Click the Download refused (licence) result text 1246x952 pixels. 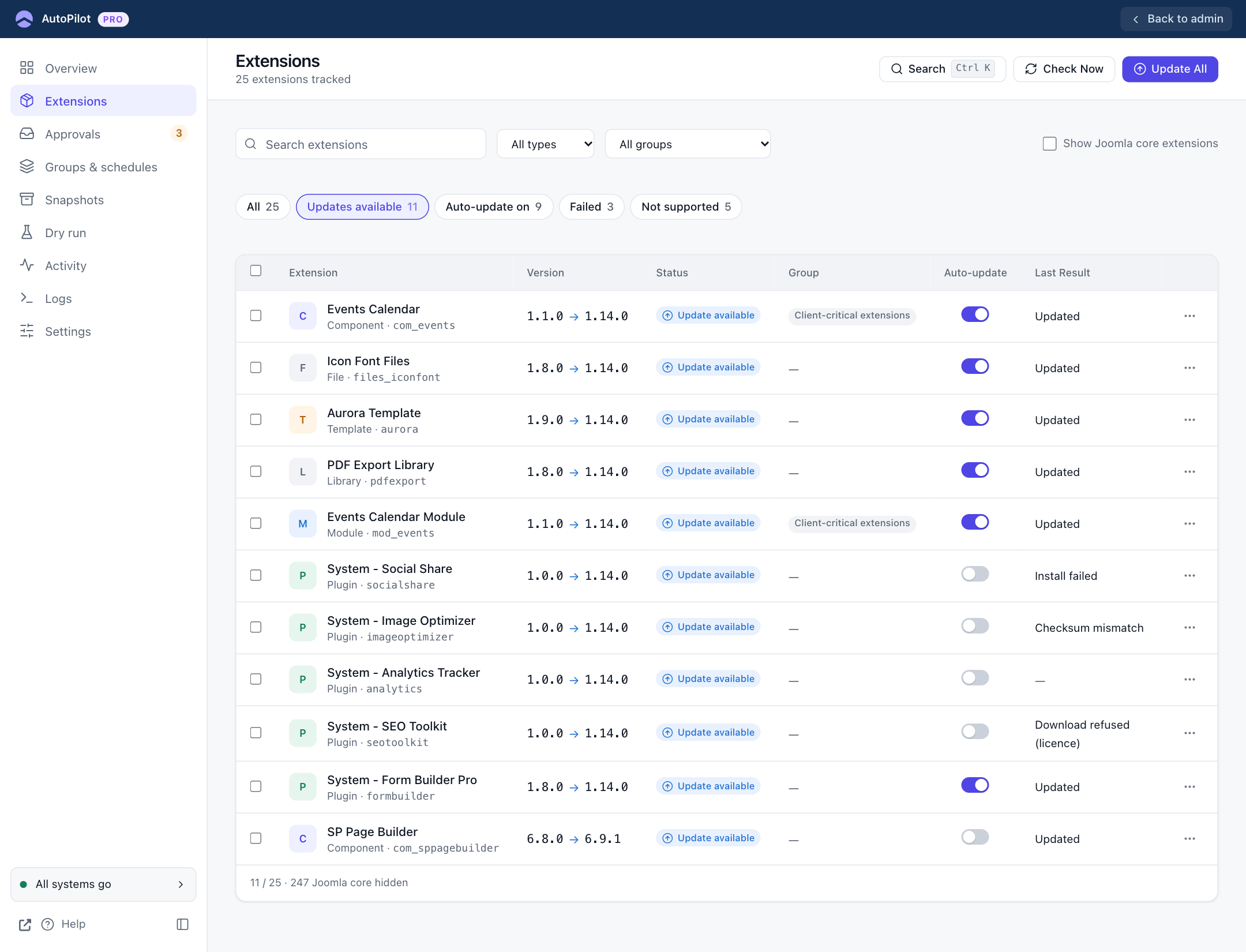(1082, 734)
